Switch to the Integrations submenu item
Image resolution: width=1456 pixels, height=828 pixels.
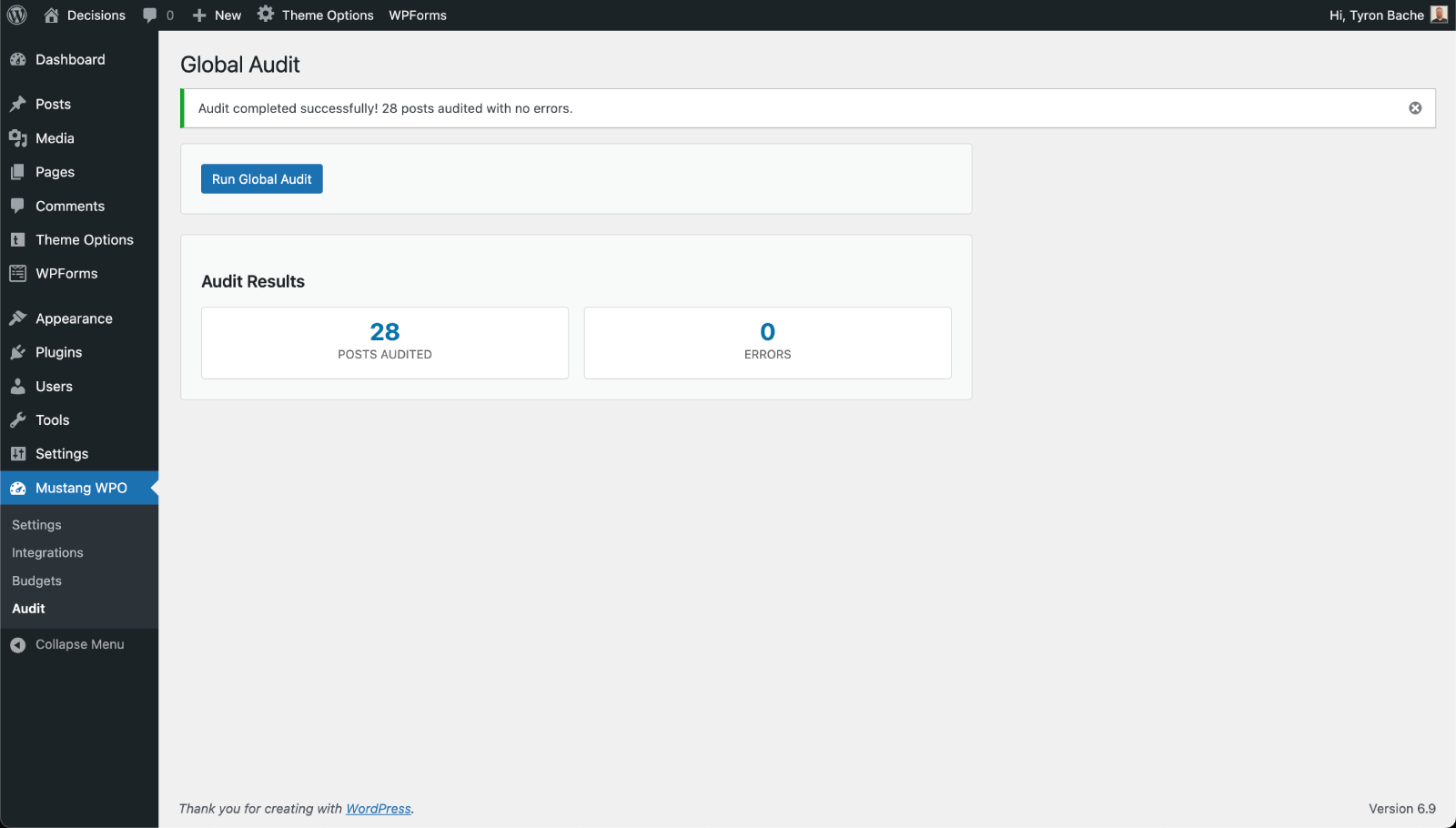[47, 552]
